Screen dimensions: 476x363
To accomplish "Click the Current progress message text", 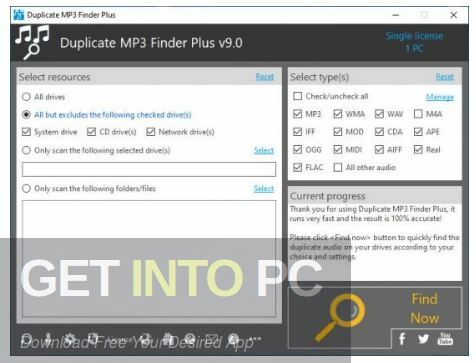I will tap(374, 233).
